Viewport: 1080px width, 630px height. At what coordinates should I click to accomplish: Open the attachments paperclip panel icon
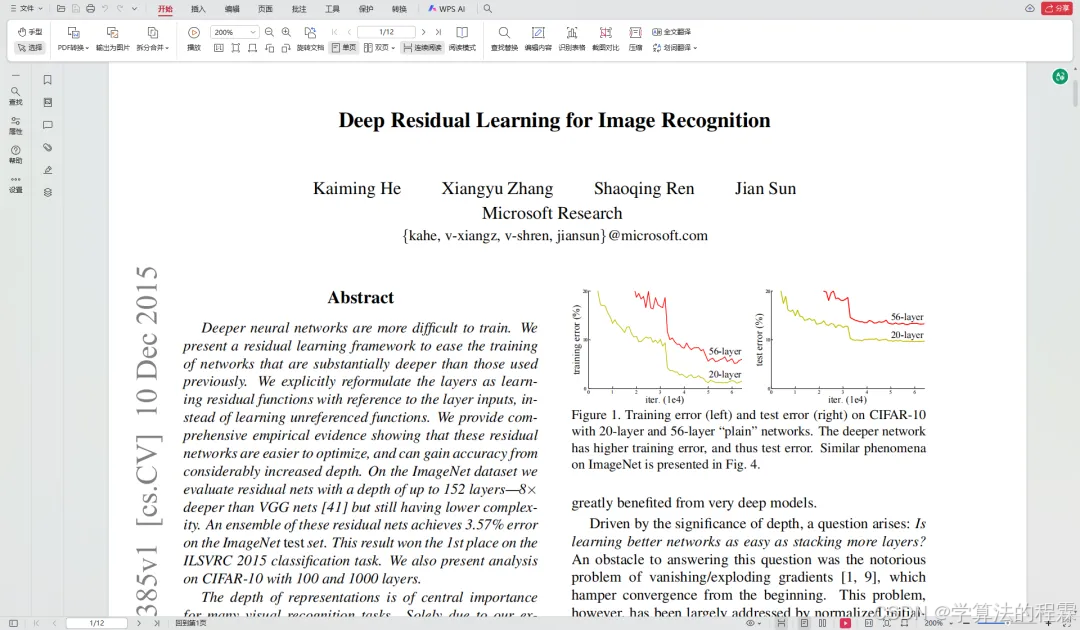click(x=48, y=147)
